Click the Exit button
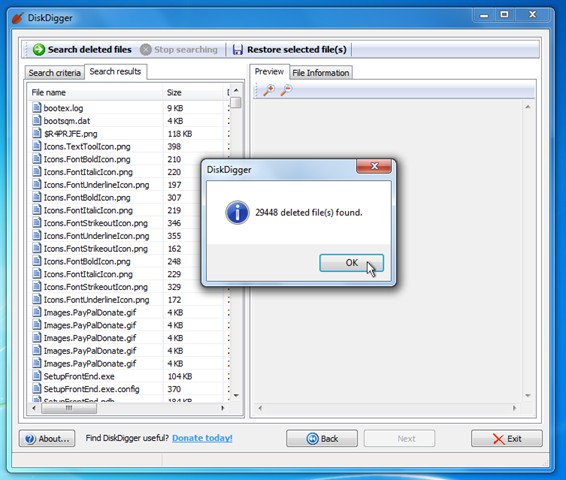This screenshot has width=566, height=480. 506,438
